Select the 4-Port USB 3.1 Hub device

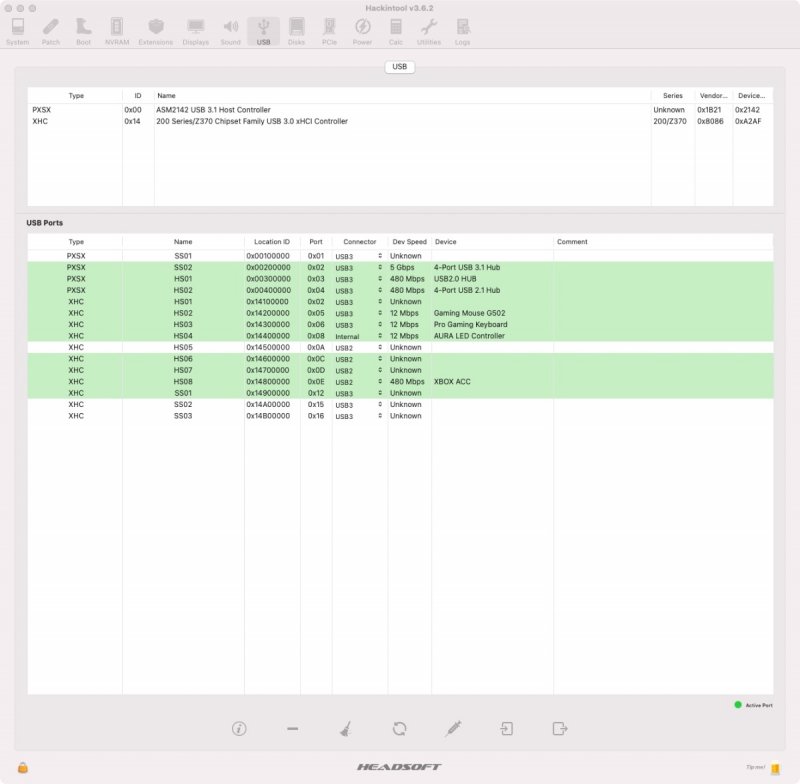[x=467, y=267]
